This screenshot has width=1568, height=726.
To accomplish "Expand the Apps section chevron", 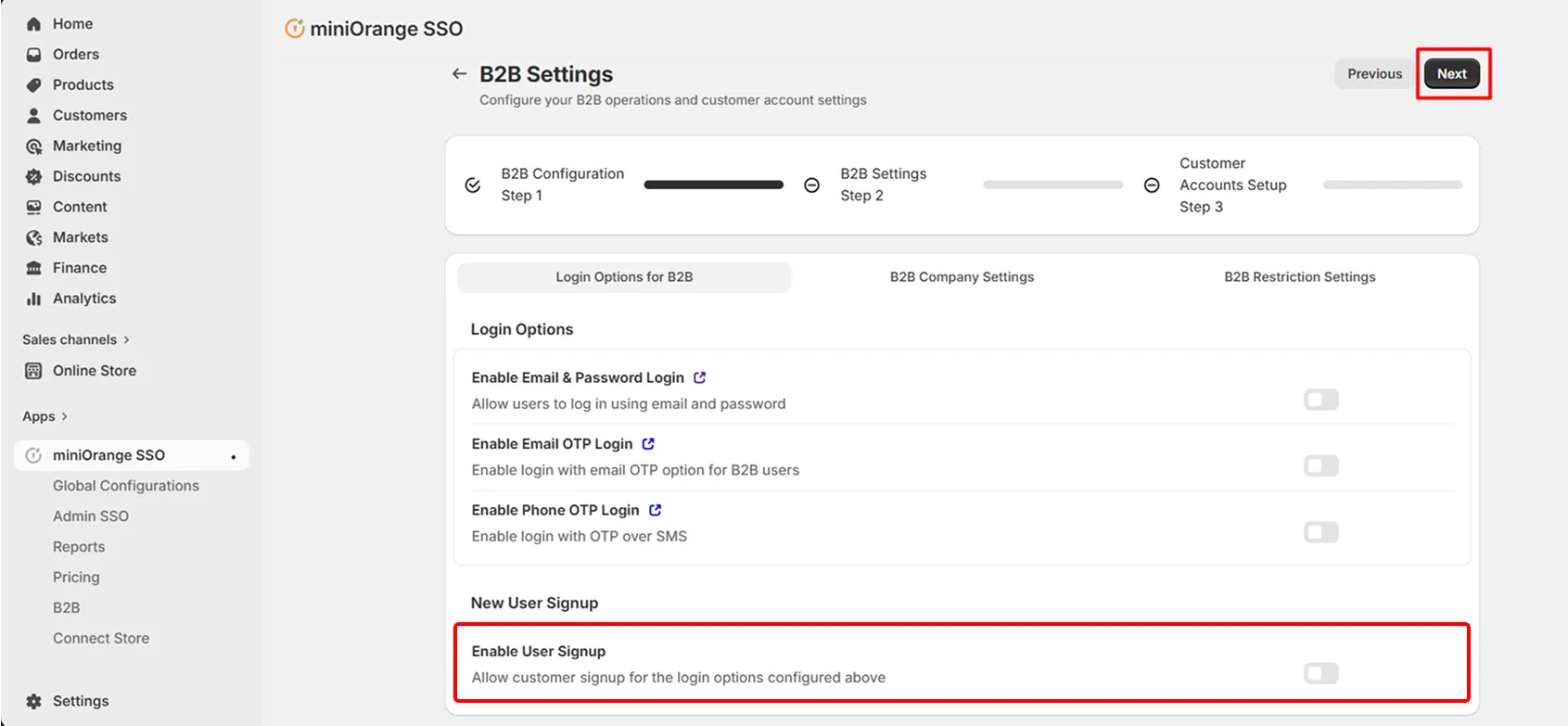I will [x=64, y=417].
